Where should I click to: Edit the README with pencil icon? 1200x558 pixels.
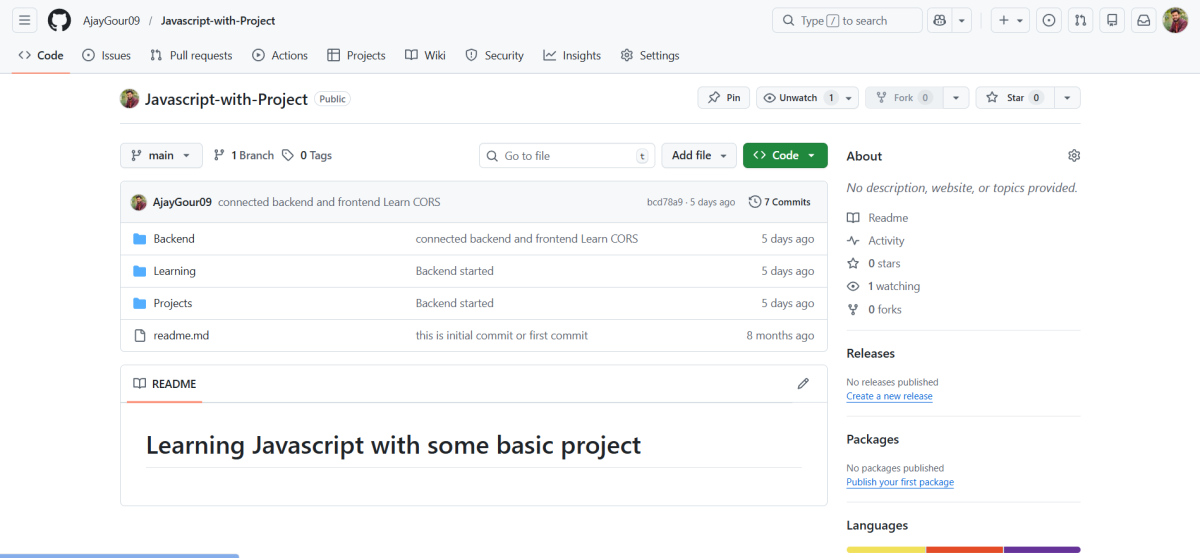[803, 383]
